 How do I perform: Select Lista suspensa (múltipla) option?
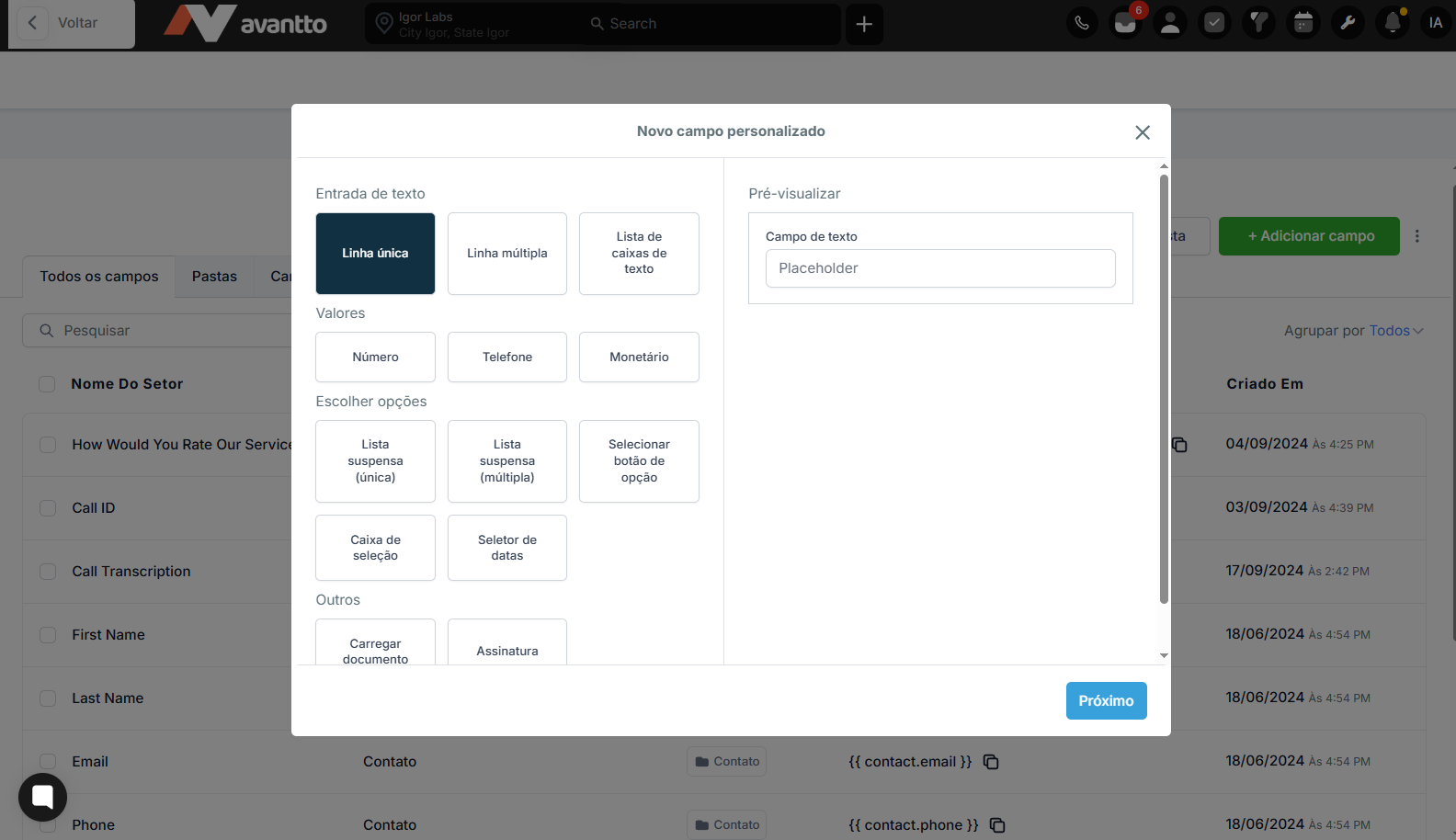[507, 461]
